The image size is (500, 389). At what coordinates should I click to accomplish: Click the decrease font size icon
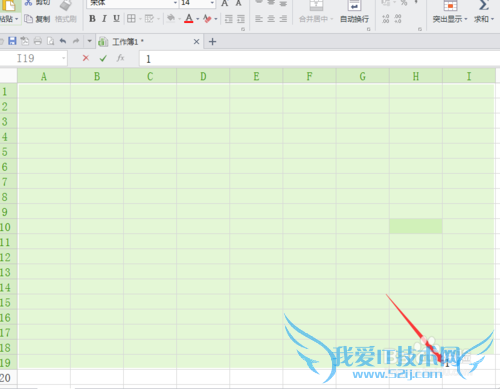coord(238,3)
